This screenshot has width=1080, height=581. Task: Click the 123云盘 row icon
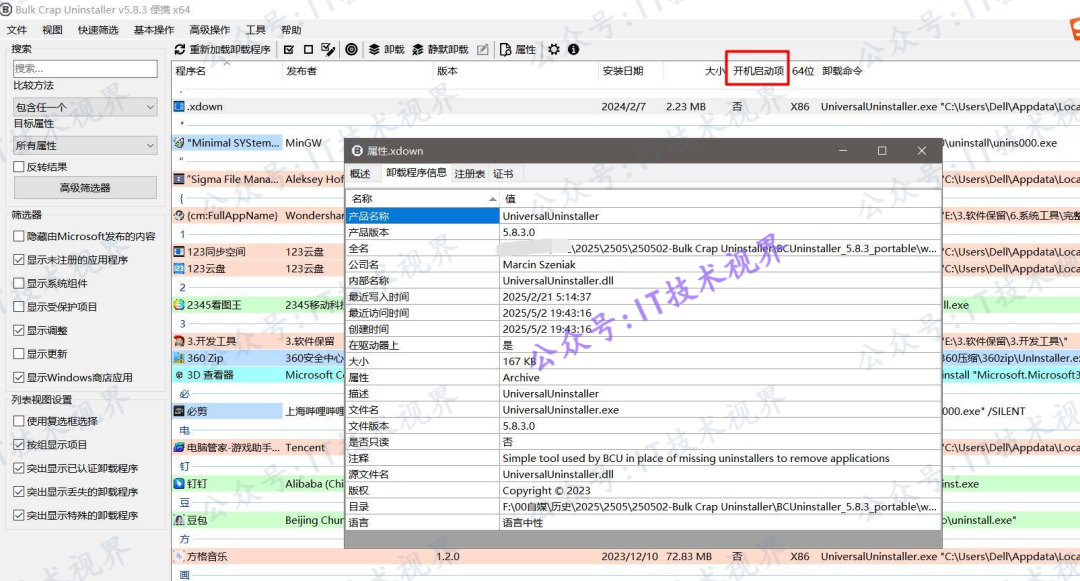click(x=179, y=268)
